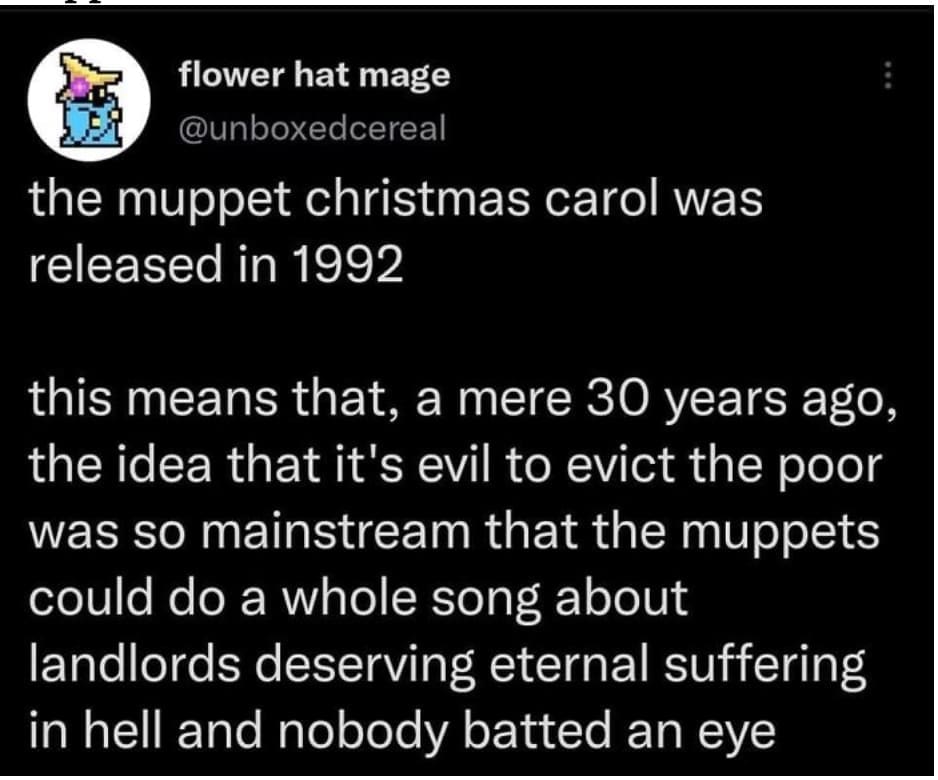This screenshot has width=938, height=780.
Task: Click the line "the muppet christmas carol was"
Action: (396, 201)
